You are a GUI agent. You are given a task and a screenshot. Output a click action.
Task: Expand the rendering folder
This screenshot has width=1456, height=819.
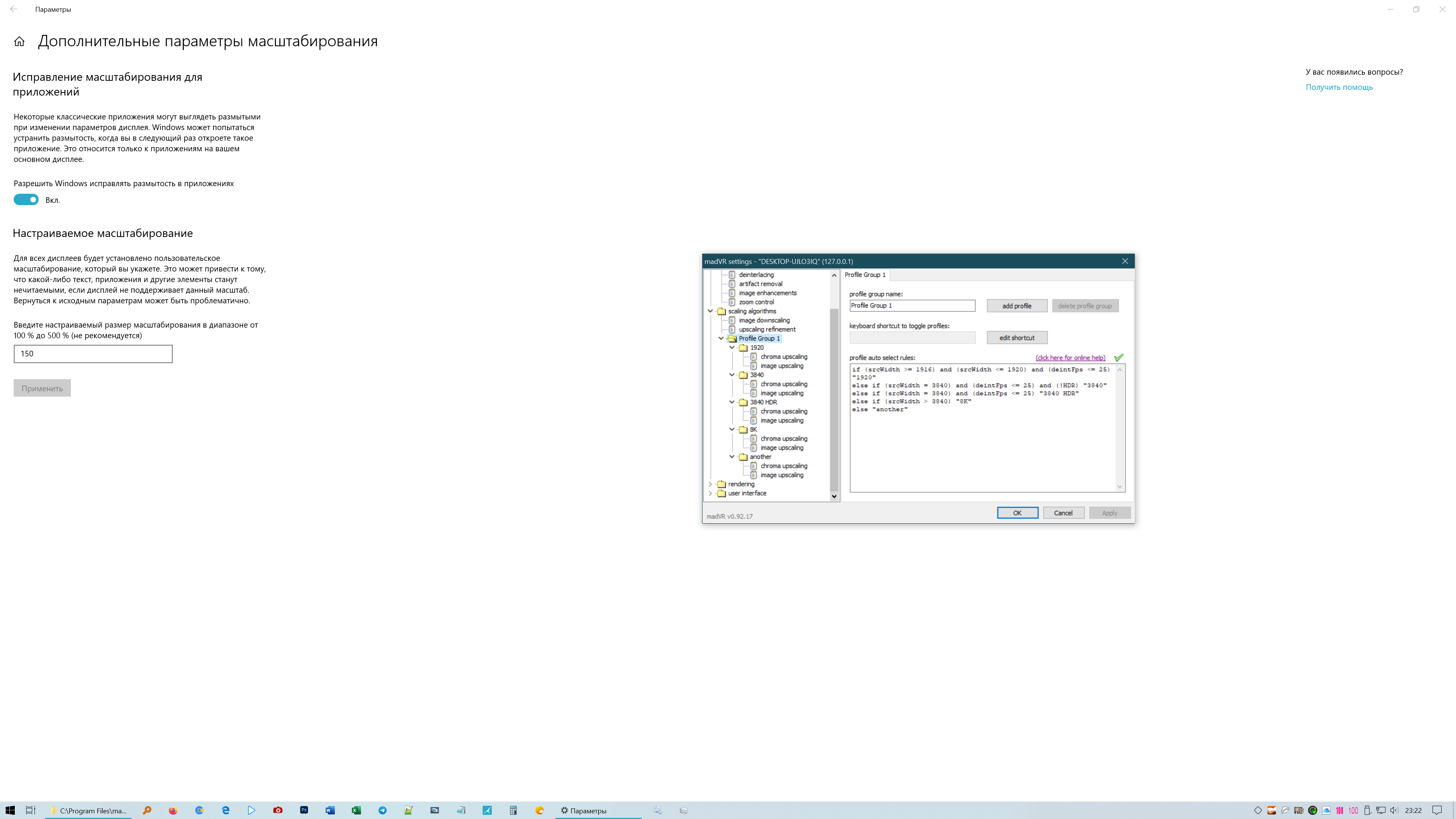[711, 484]
